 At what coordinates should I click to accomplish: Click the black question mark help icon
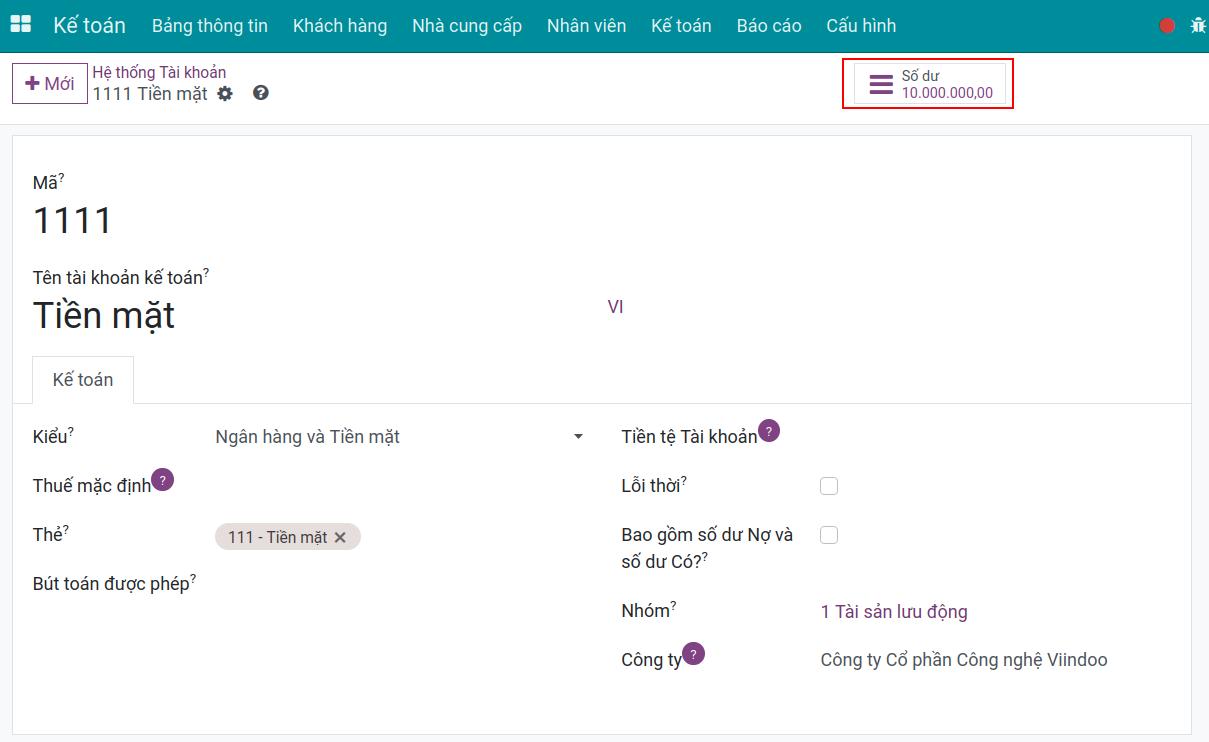tap(261, 93)
